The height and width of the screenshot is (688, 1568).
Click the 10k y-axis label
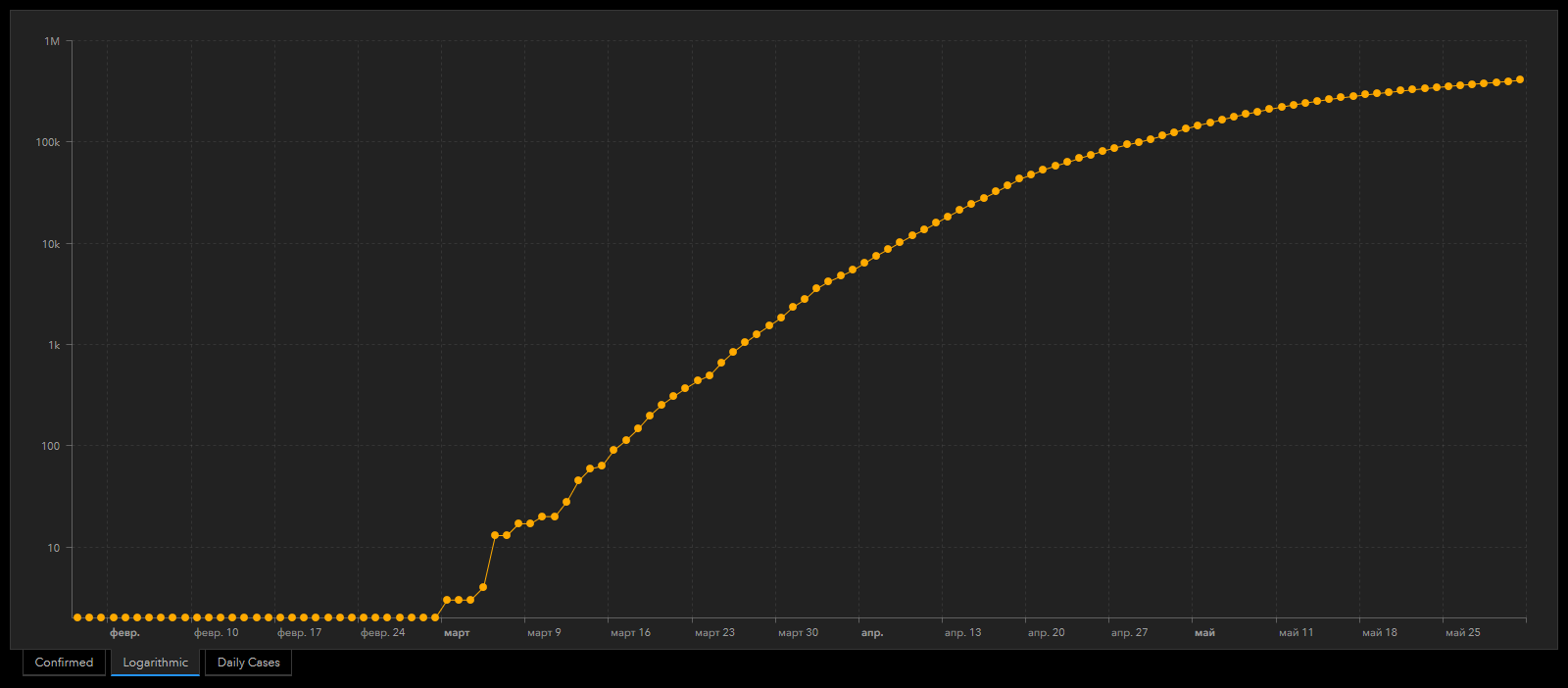click(x=51, y=244)
